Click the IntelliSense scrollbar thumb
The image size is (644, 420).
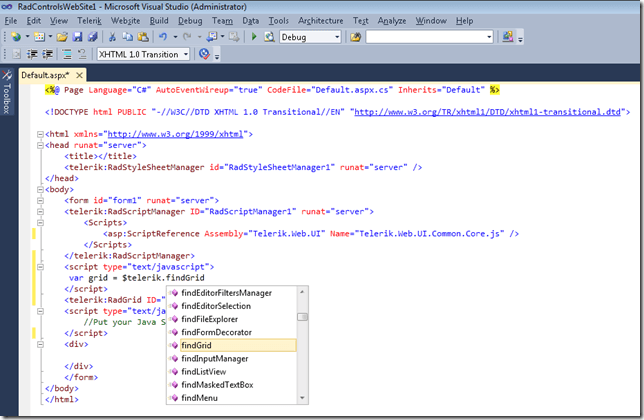302,317
